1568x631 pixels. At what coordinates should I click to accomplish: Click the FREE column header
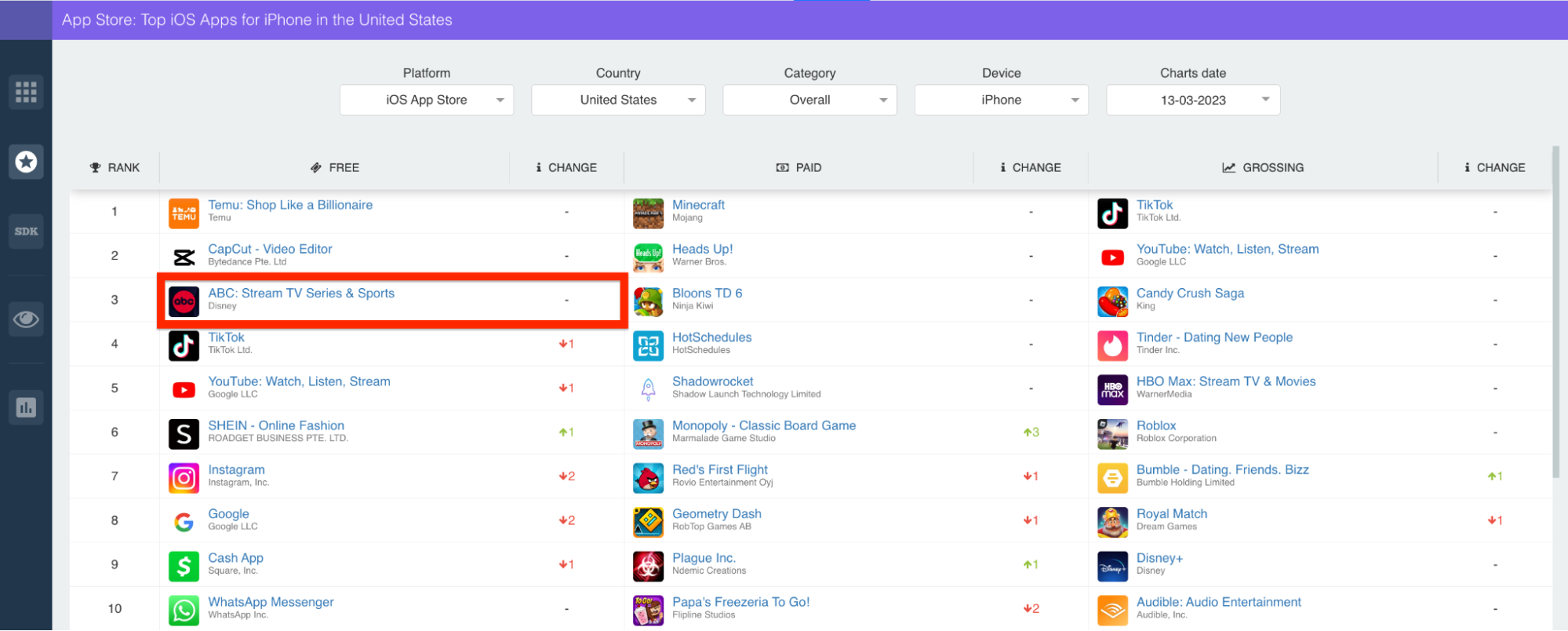click(335, 167)
